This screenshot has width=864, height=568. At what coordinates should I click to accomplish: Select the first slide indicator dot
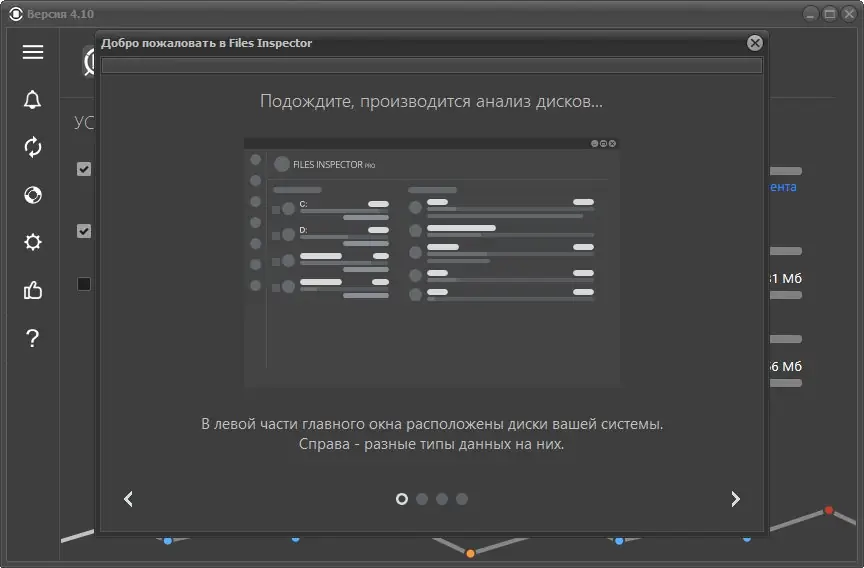[402, 499]
